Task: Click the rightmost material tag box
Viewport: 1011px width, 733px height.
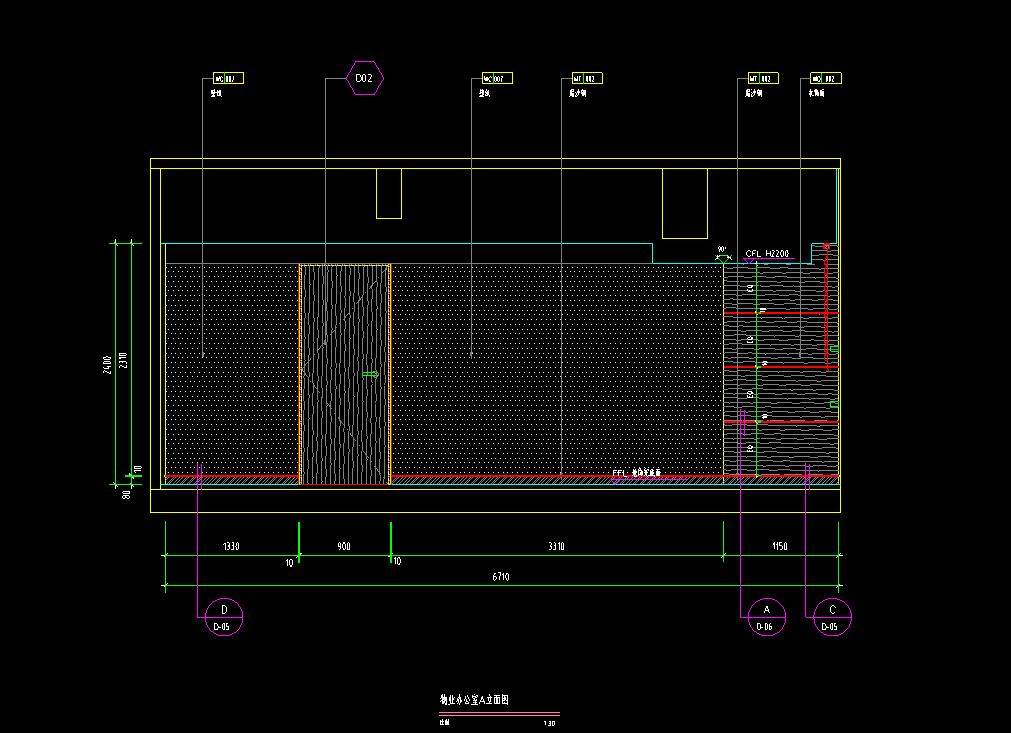Action: 826,78
